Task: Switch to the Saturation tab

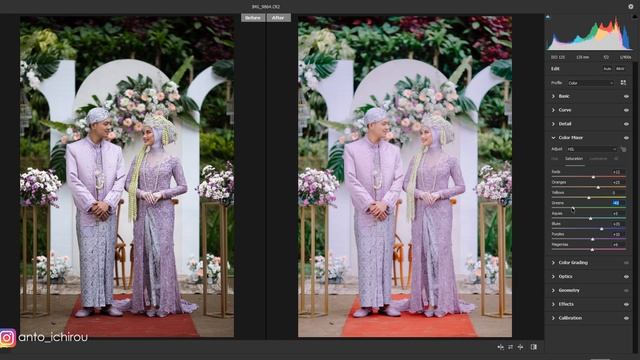Action: (x=574, y=159)
